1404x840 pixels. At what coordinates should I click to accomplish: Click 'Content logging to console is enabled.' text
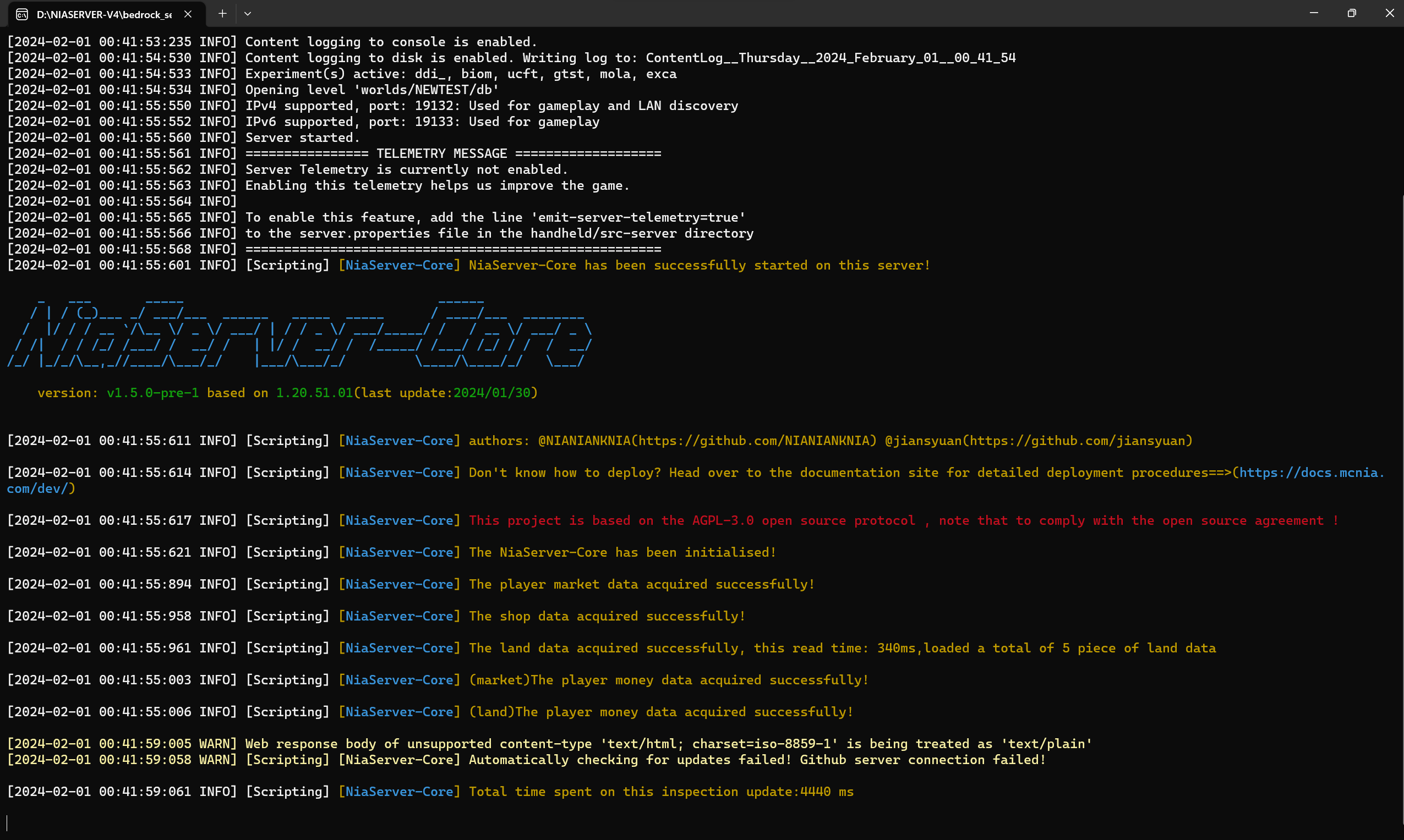391,42
